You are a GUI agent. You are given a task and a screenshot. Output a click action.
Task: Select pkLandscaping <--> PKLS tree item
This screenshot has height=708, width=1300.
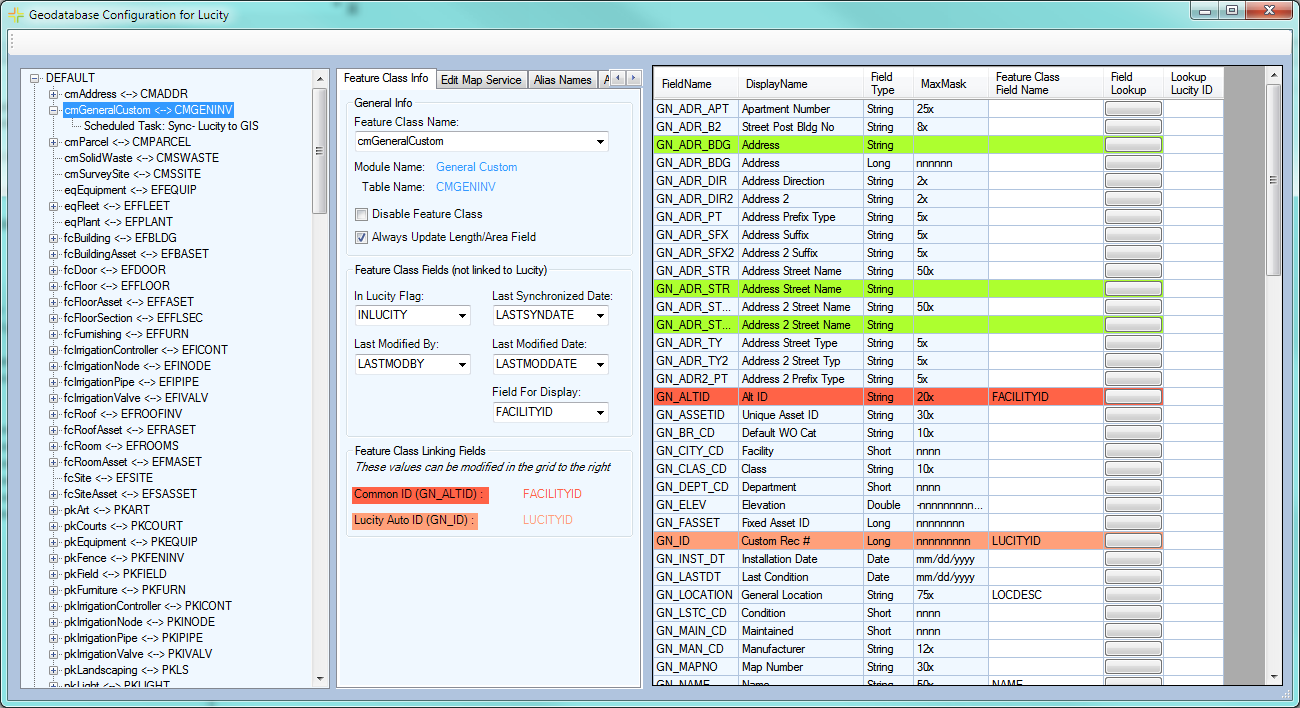[126, 670]
